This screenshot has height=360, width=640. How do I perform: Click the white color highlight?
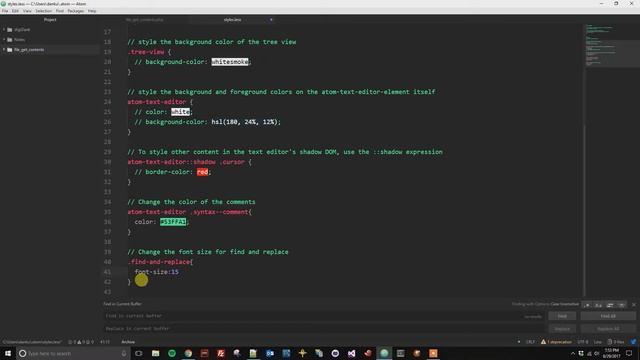(x=180, y=112)
